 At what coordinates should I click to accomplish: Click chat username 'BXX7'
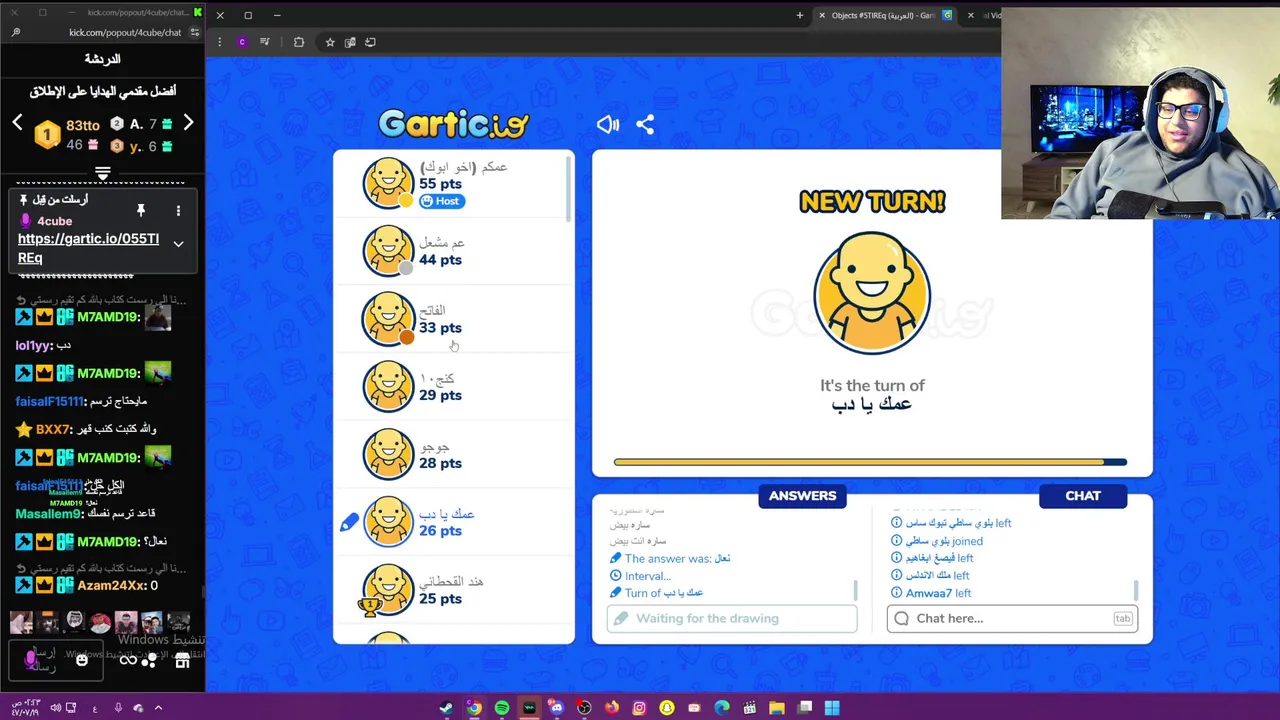(x=53, y=429)
